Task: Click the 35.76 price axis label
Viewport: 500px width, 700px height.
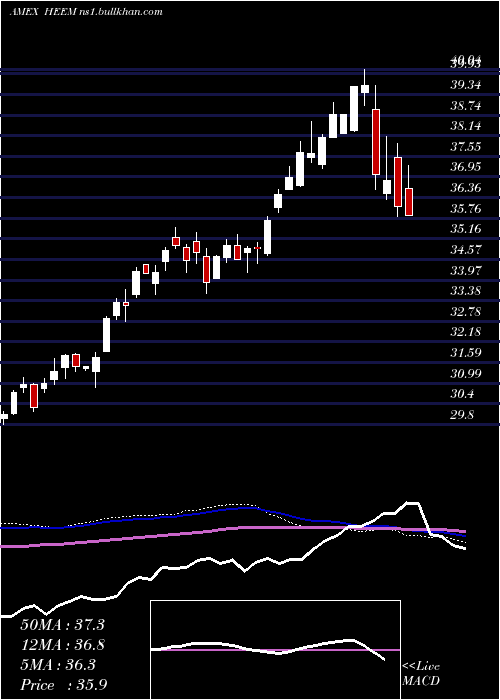Action: [x=466, y=208]
